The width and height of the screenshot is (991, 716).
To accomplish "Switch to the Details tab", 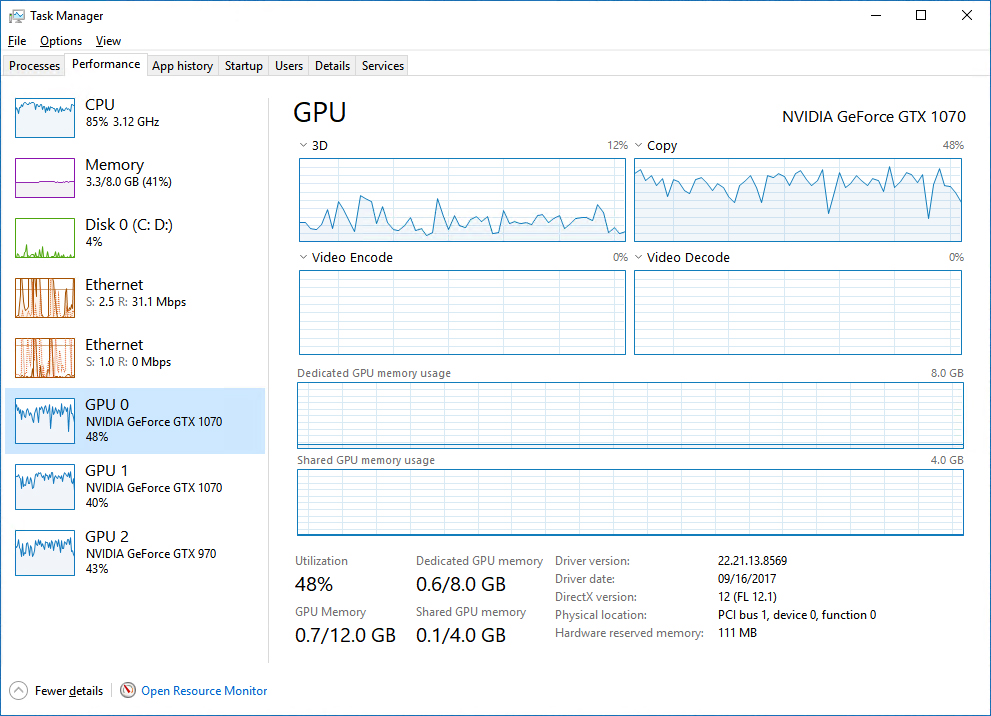I will [332, 66].
